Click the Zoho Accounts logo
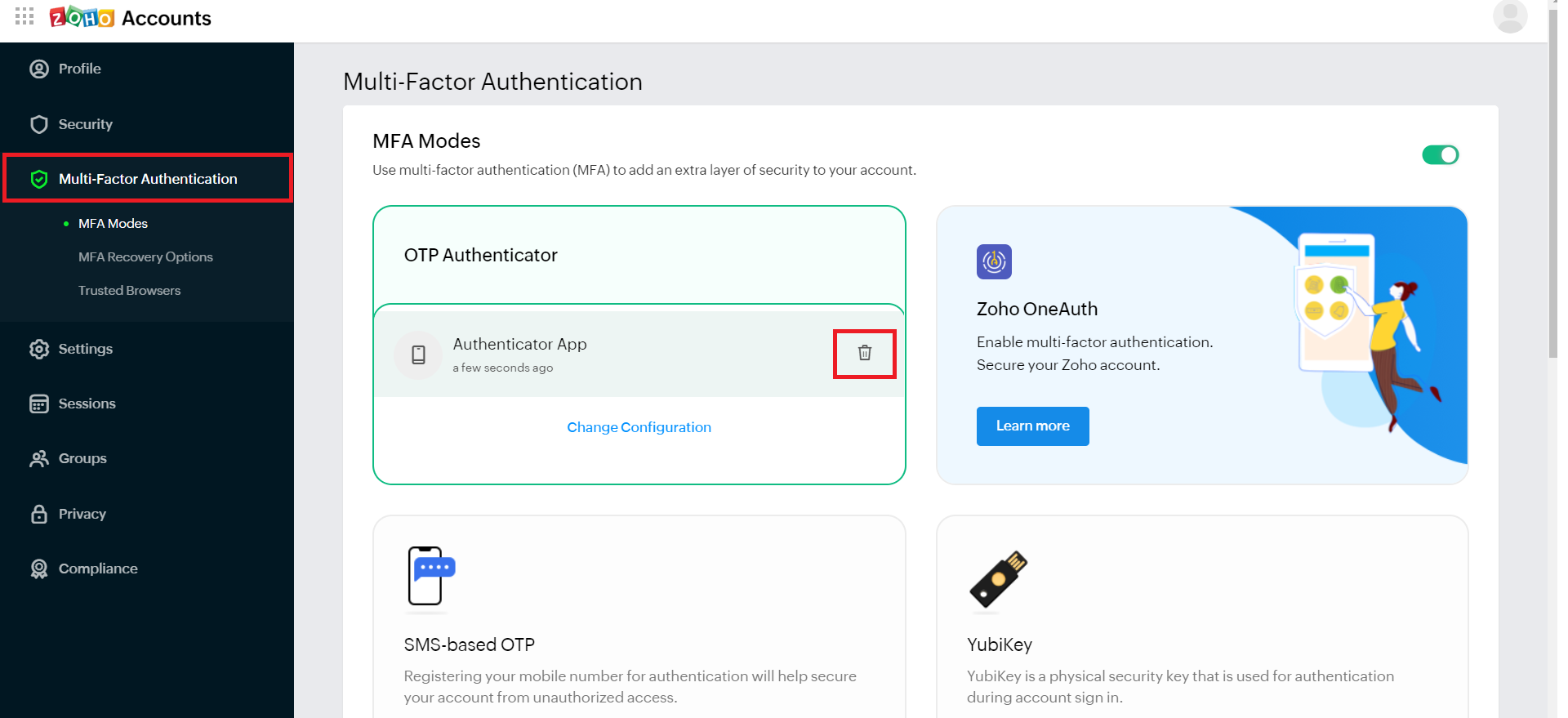1568x718 pixels. point(131,17)
